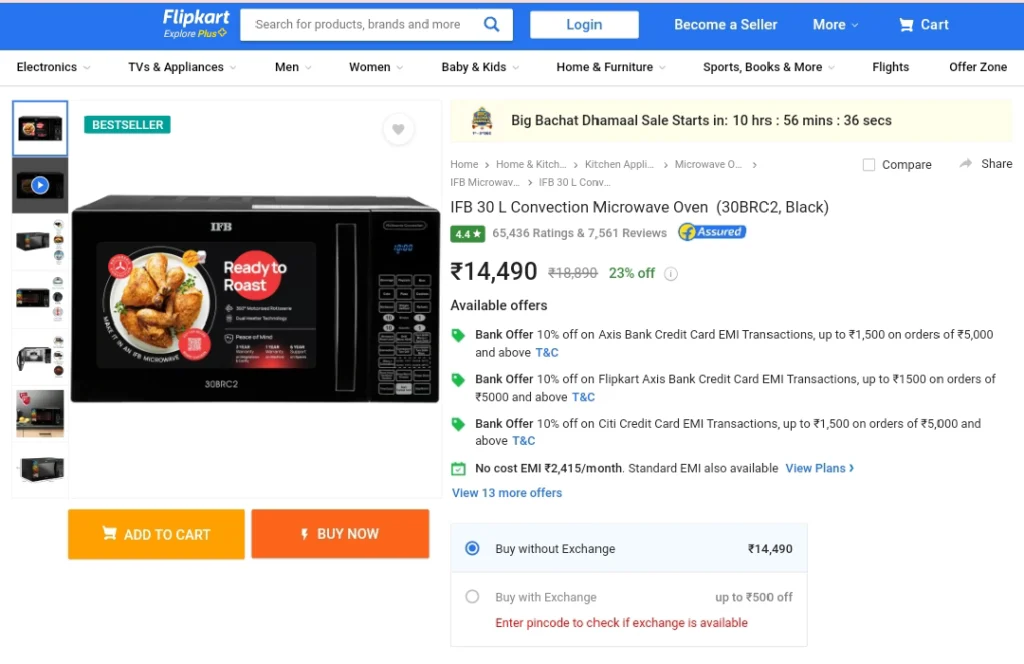The image size is (1024, 664).
Task: Click Become a Seller
Action: [x=726, y=25]
